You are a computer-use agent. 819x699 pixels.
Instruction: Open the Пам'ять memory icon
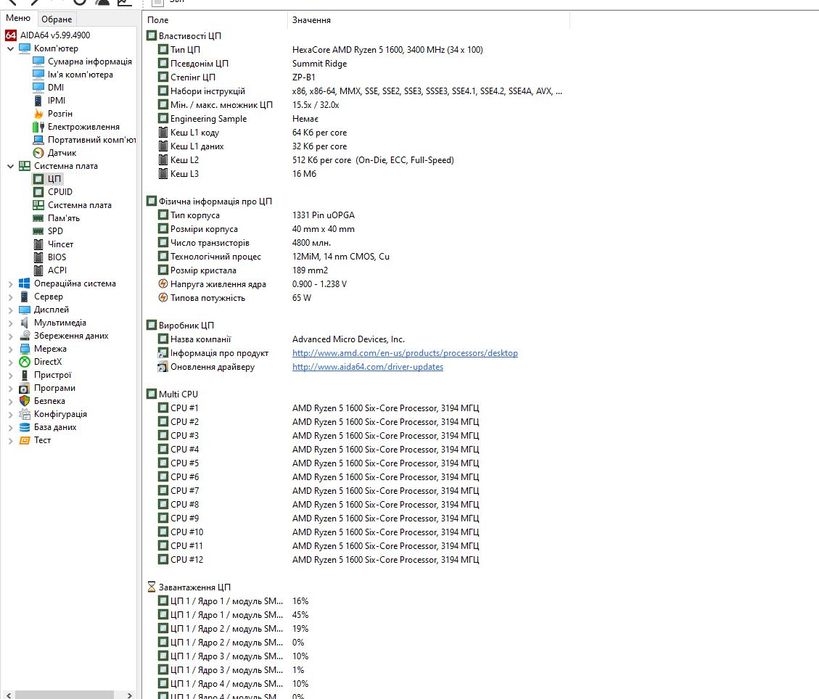(x=38, y=218)
